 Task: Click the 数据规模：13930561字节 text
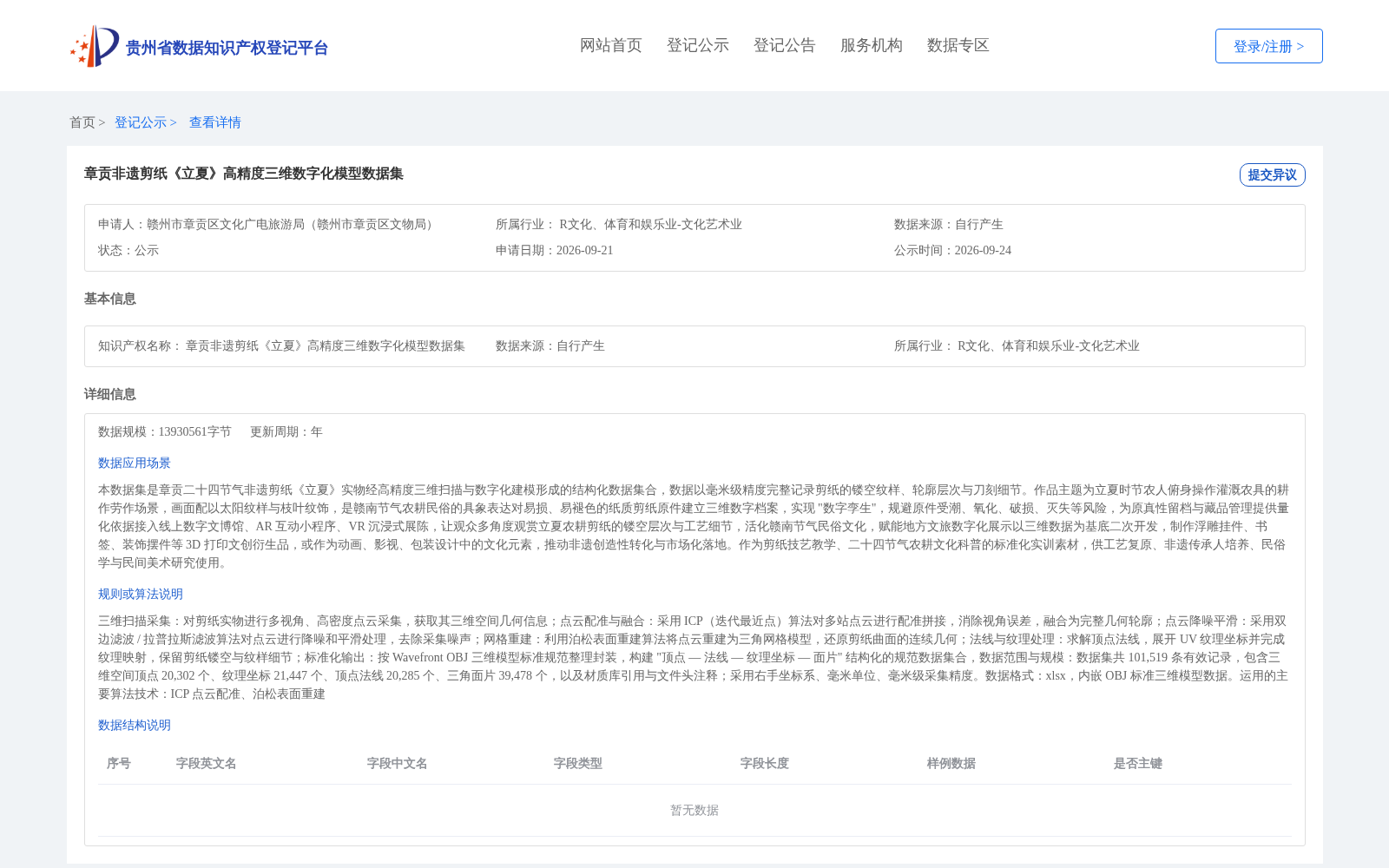point(165,431)
